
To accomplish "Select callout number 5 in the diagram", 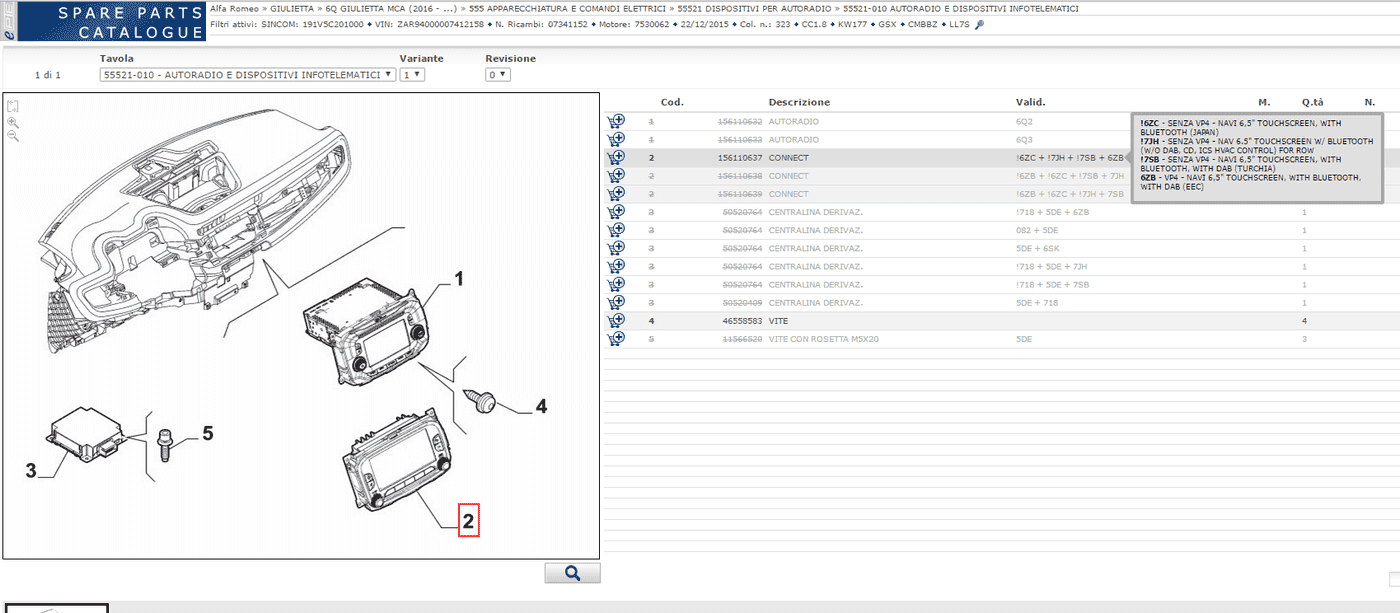I will (x=208, y=433).
